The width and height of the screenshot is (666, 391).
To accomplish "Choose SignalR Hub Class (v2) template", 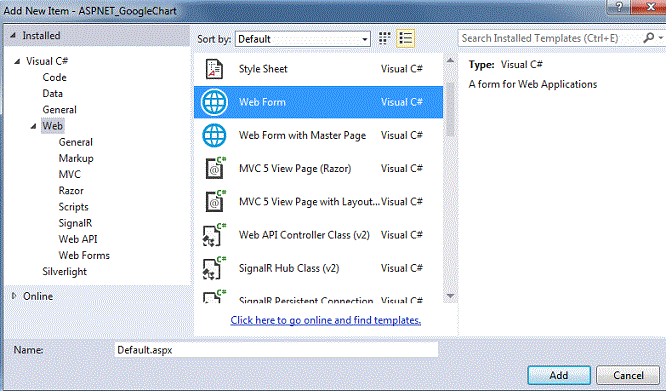I will pyautogui.click(x=318, y=268).
